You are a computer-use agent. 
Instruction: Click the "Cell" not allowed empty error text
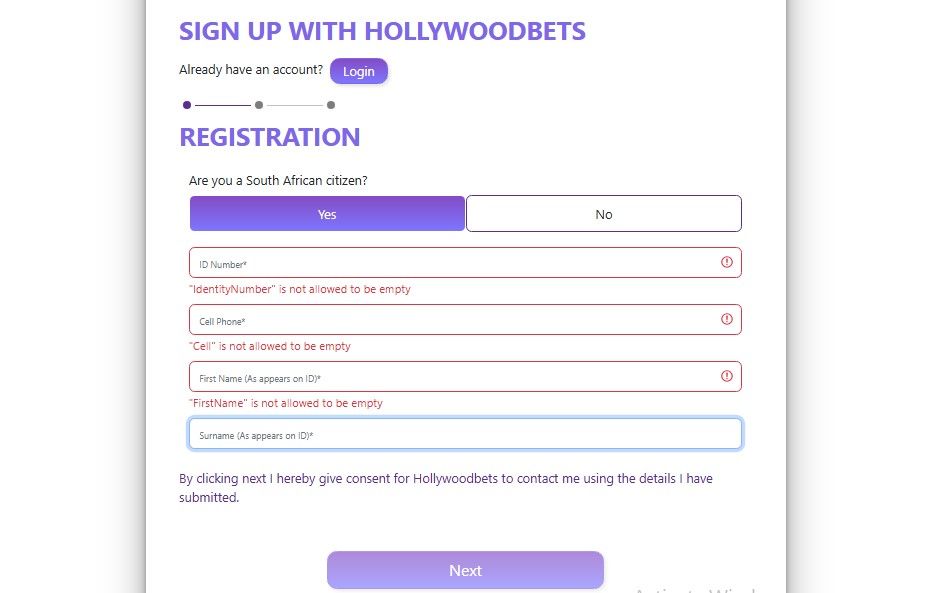[x=269, y=346]
